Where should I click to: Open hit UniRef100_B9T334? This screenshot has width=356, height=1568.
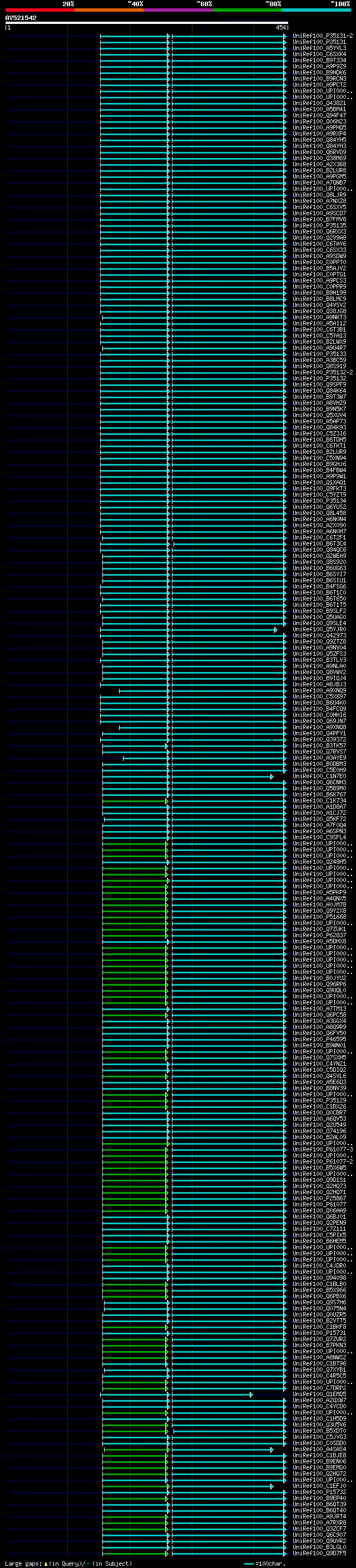click(x=319, y=60)
